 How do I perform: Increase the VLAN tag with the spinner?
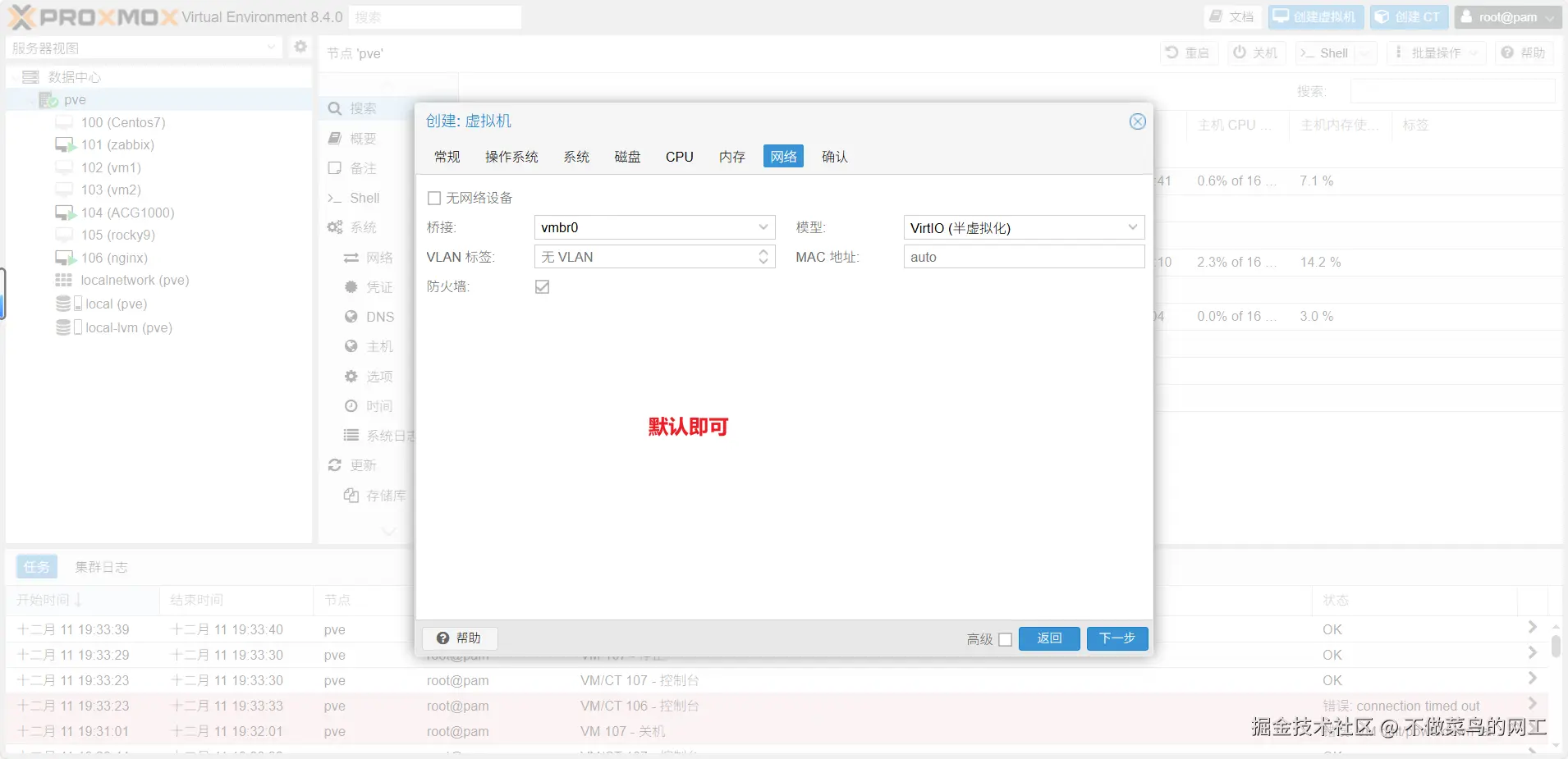coord(763,252)
